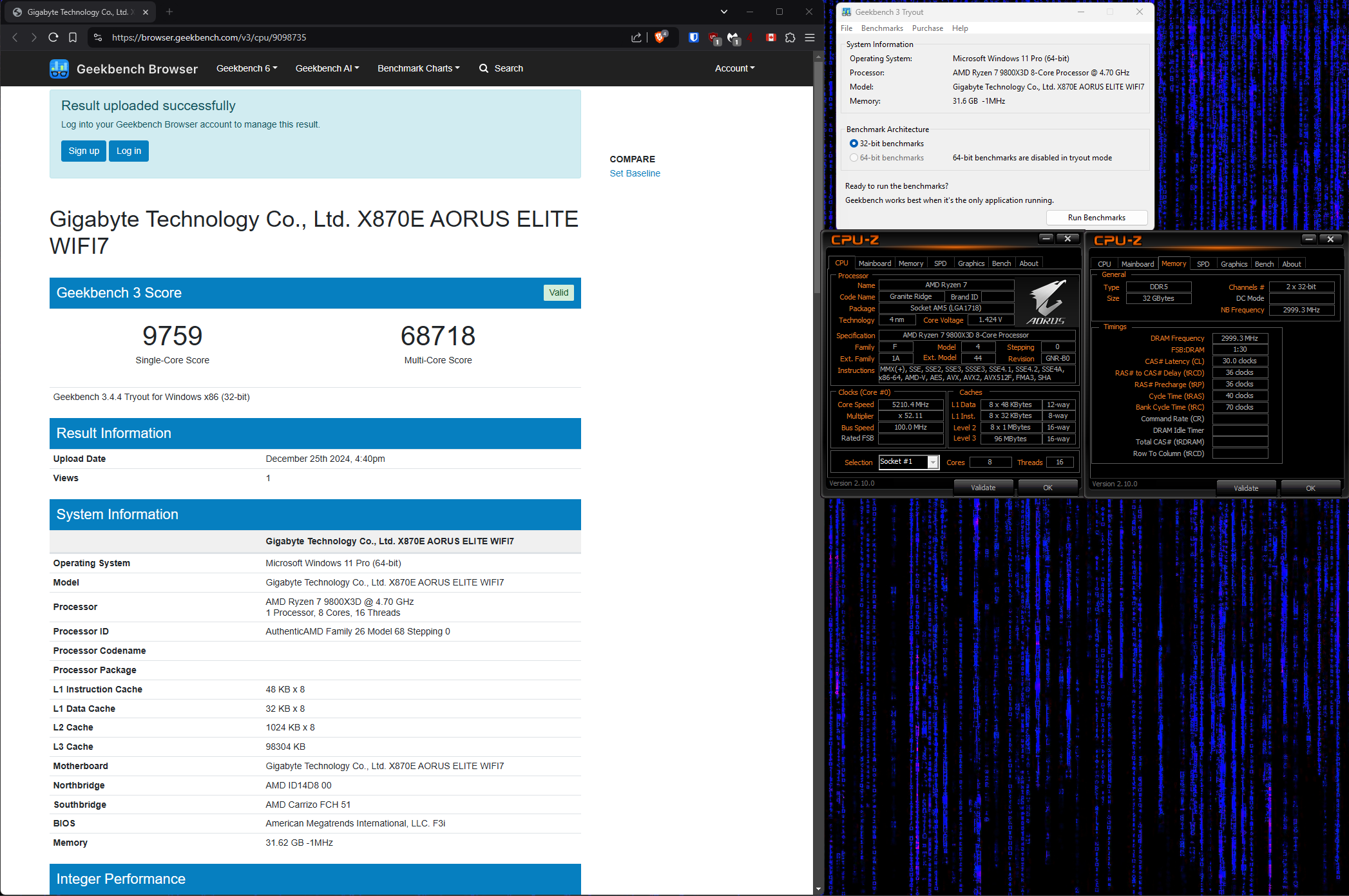
Task: Switch to Graphics tab in right CPU-Z
Action: pos(1234,264)
